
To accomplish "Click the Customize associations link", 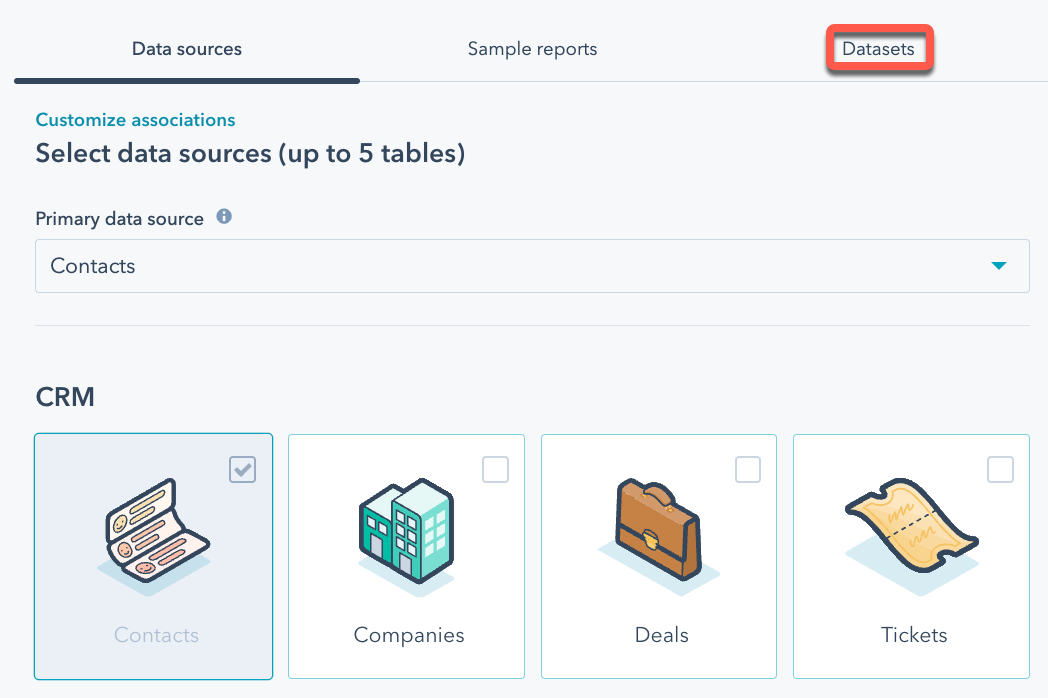I will point(135,119).
